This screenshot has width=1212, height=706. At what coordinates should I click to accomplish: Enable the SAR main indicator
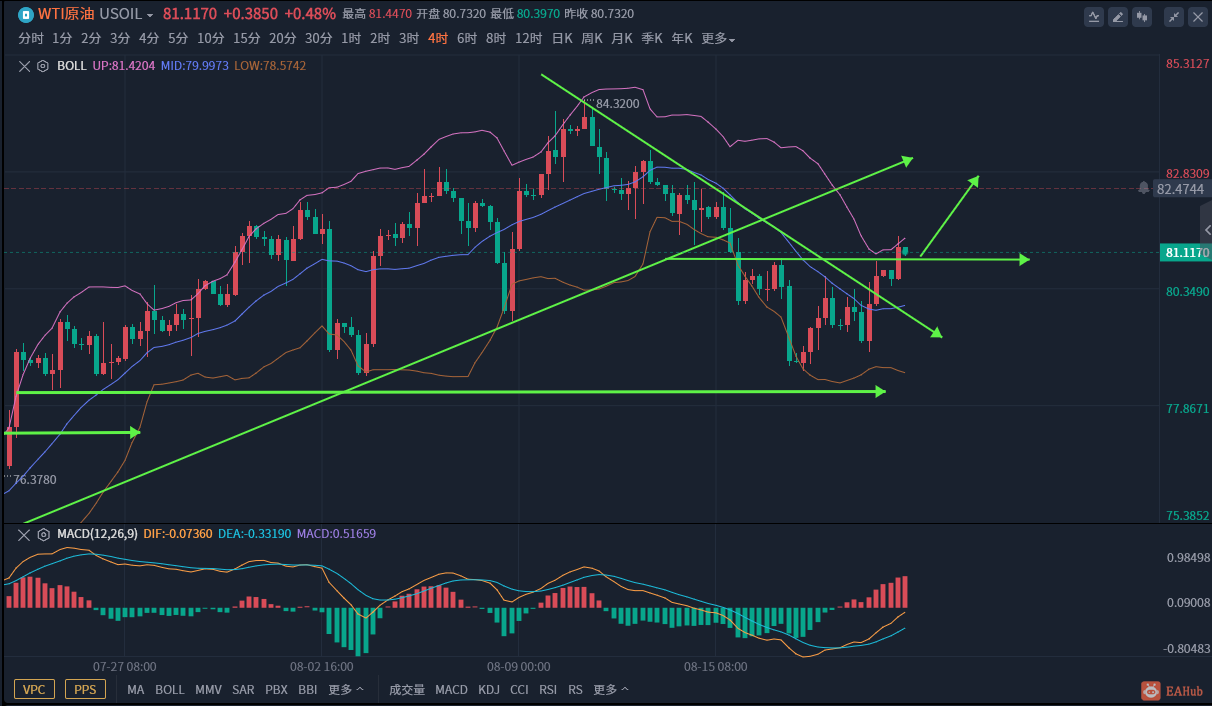click(x=243, y=690)
